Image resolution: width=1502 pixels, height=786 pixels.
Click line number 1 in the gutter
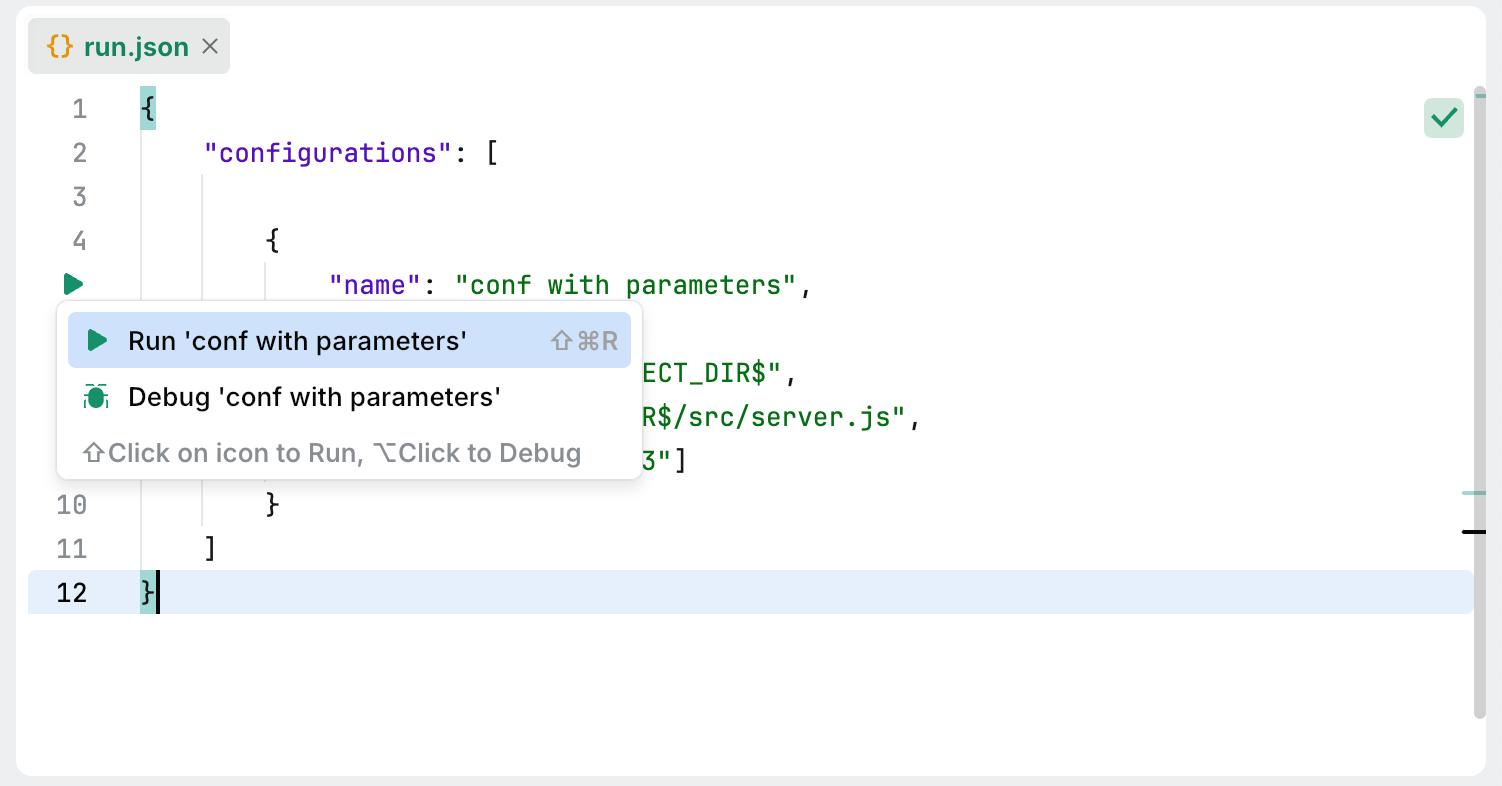point(79,109)
